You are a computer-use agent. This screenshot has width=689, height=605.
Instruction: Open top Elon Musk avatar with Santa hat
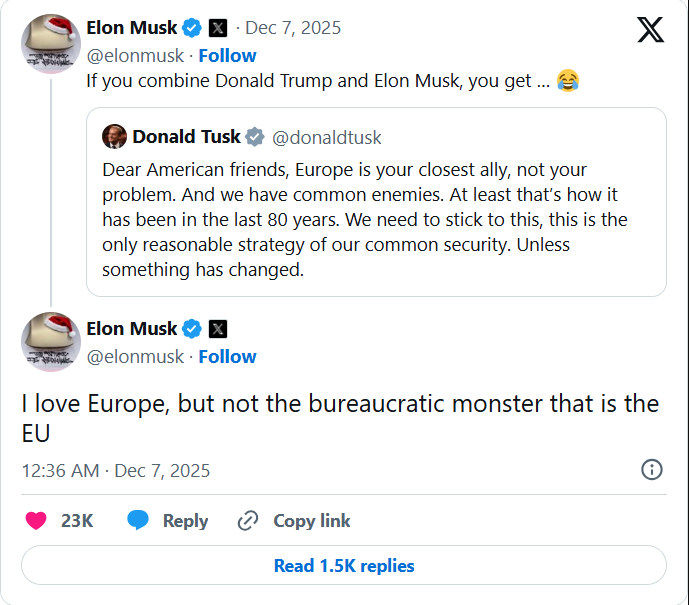[x=51, y=43]
